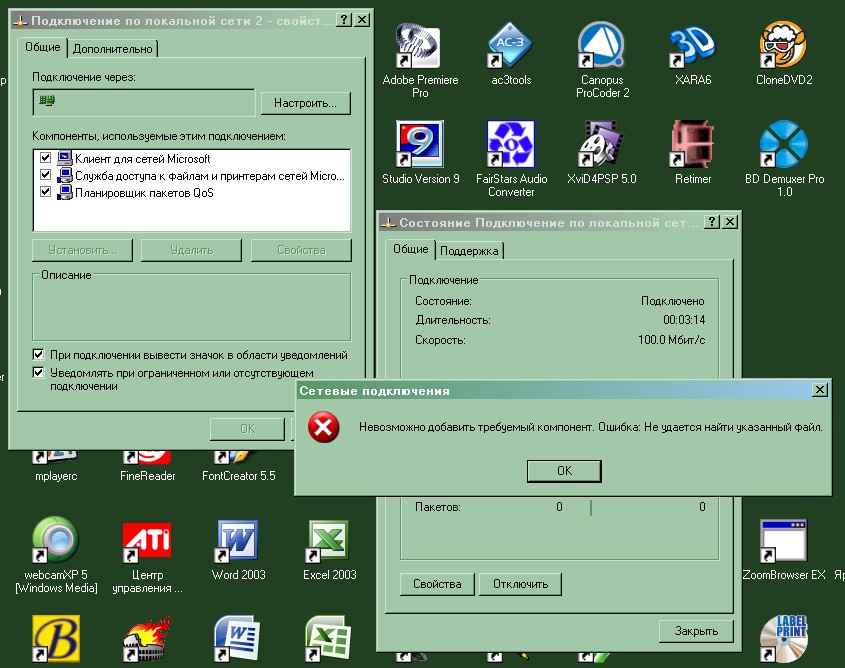Click Свойства in the status window
Screen dimensions: 845x668
point(437,584)
